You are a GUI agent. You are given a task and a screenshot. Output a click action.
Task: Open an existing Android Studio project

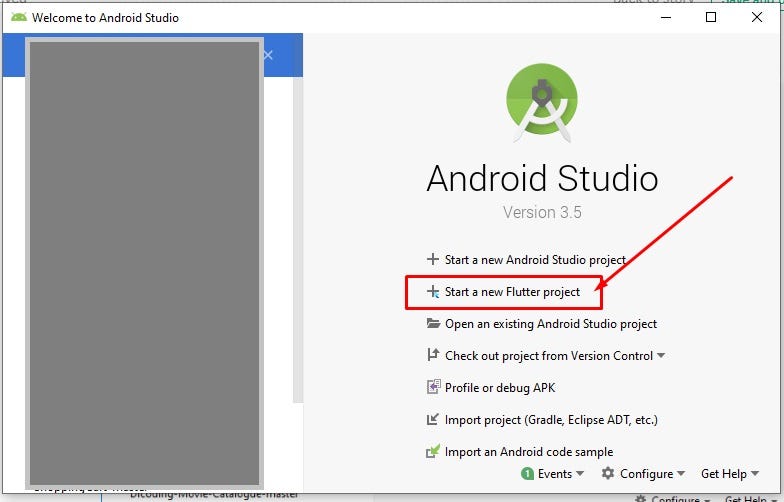[551, 324]
